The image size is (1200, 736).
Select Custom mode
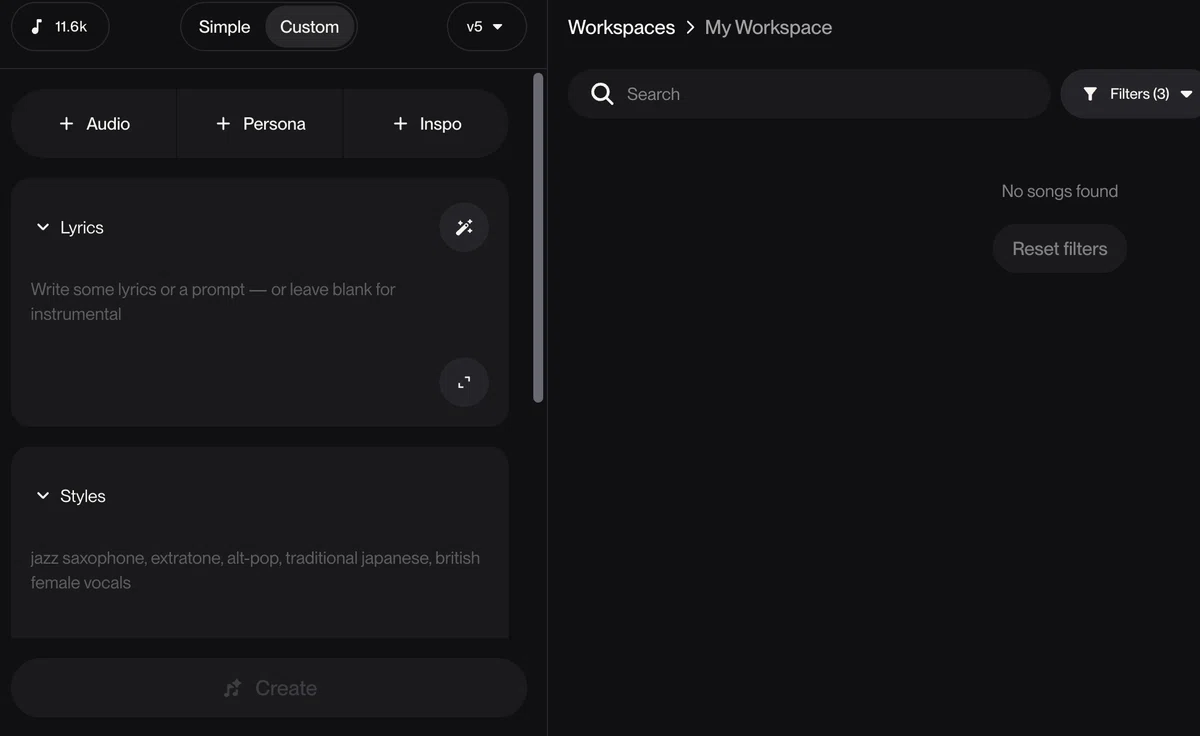(x=309, y=27)
